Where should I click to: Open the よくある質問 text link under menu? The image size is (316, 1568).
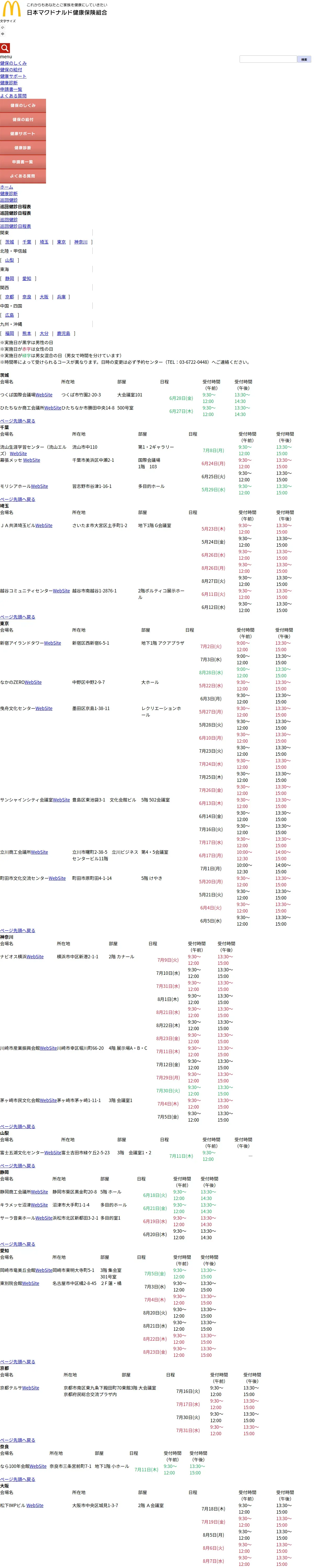tap(13, 96)
